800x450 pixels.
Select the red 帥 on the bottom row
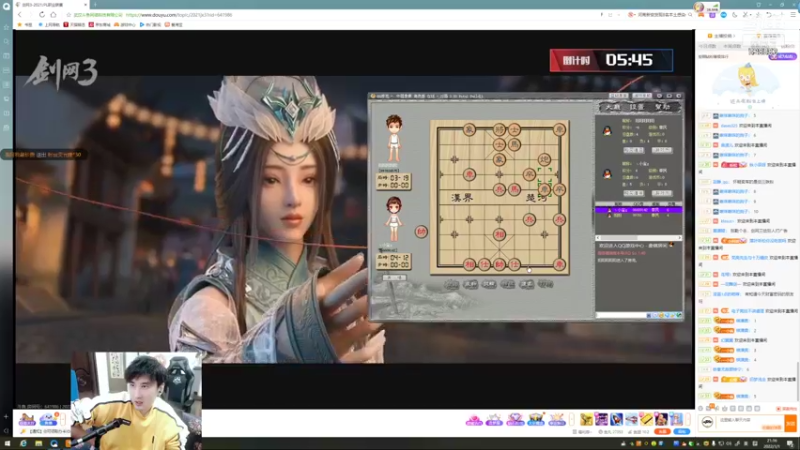[x=499, y=264]
